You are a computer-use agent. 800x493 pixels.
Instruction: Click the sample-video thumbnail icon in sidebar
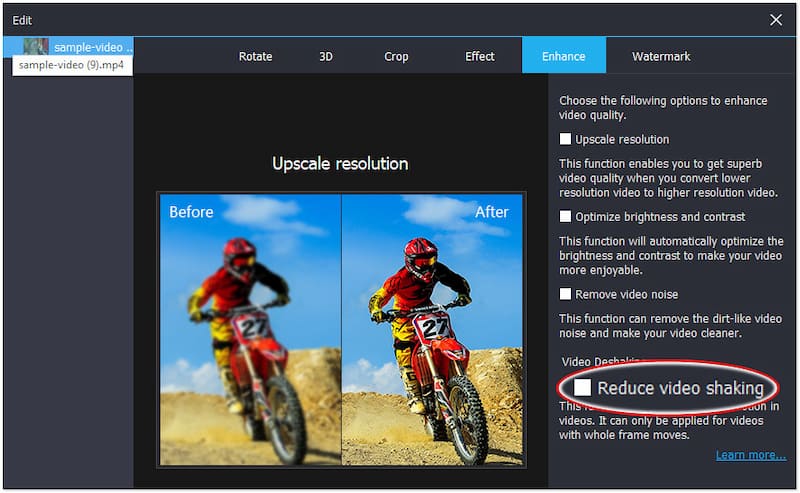tap(36, 47)
